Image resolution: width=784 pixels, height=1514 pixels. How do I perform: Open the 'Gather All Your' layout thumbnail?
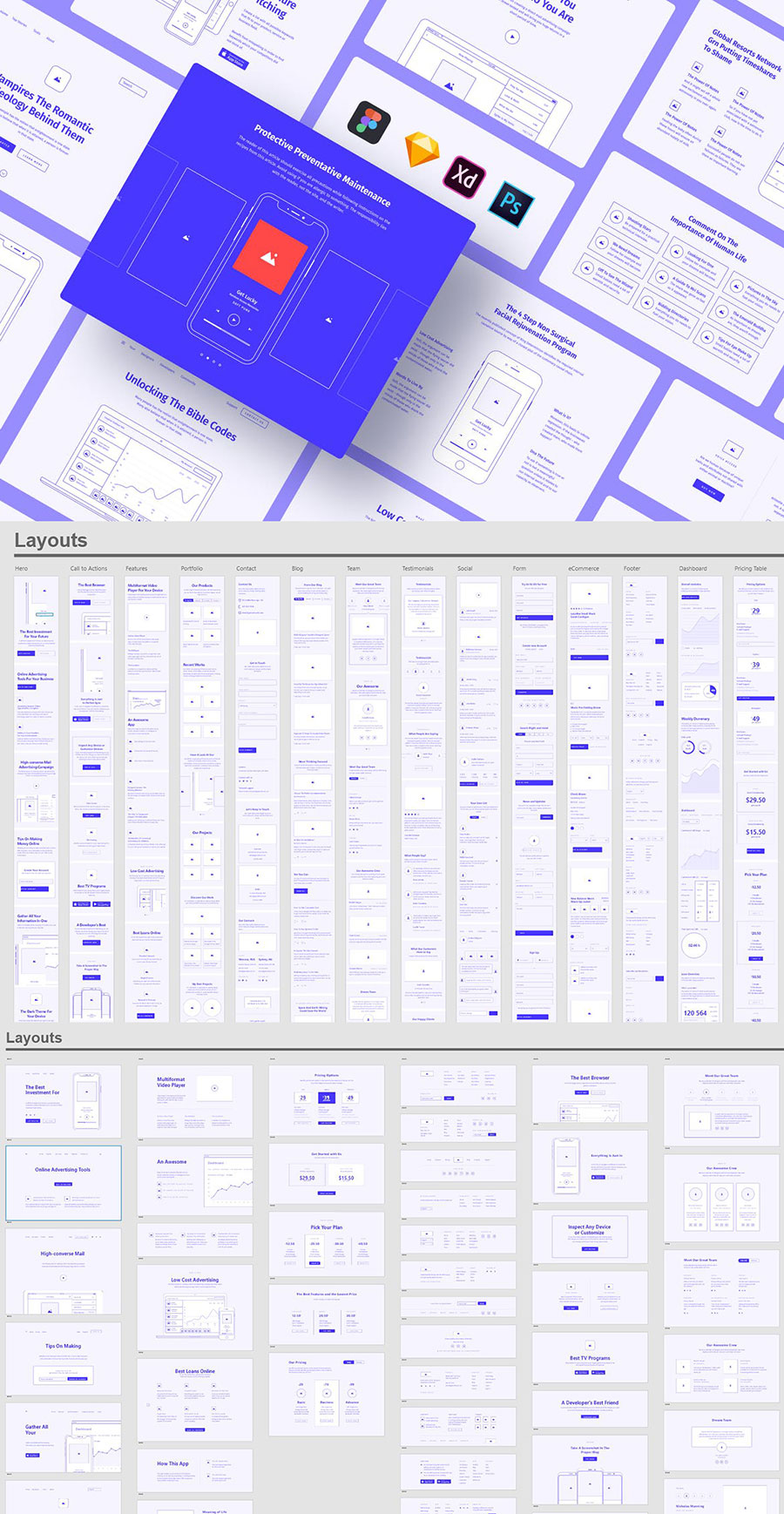point(64,1438)
